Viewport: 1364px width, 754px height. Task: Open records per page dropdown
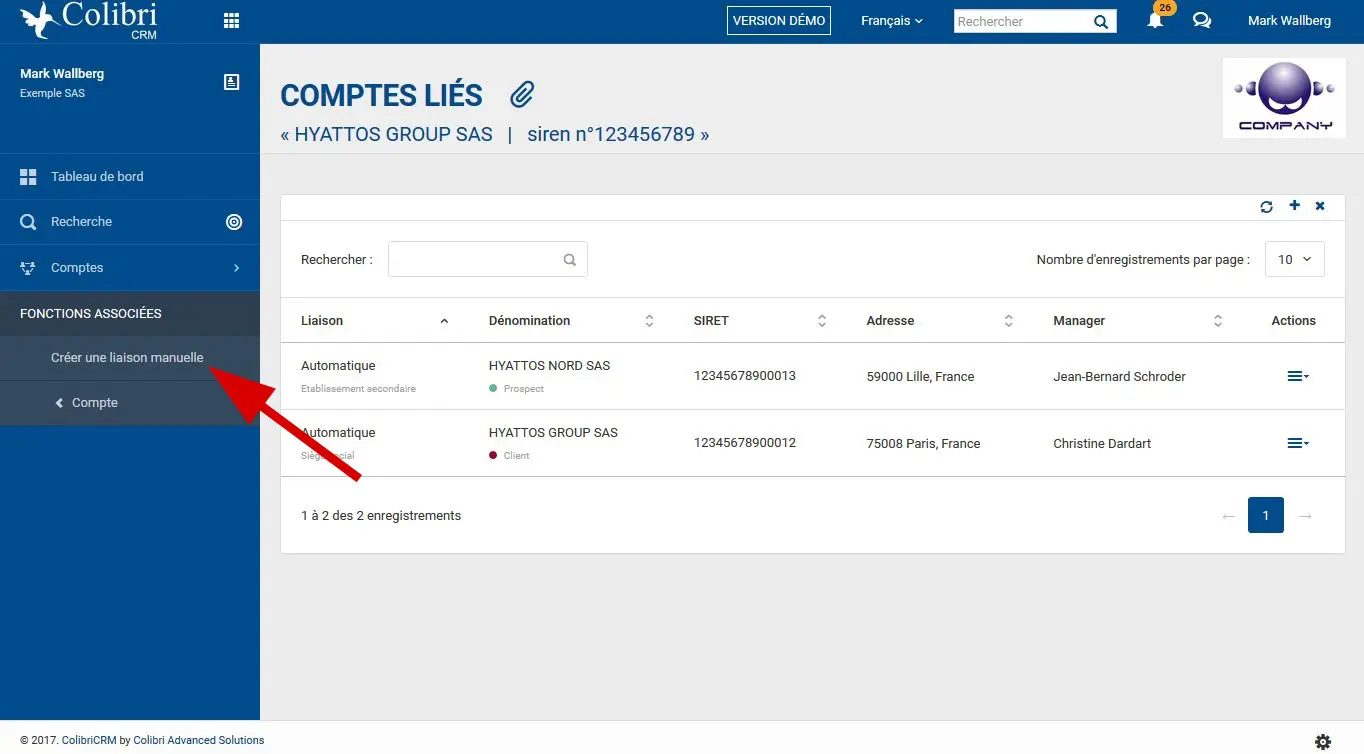[1295, 259]
